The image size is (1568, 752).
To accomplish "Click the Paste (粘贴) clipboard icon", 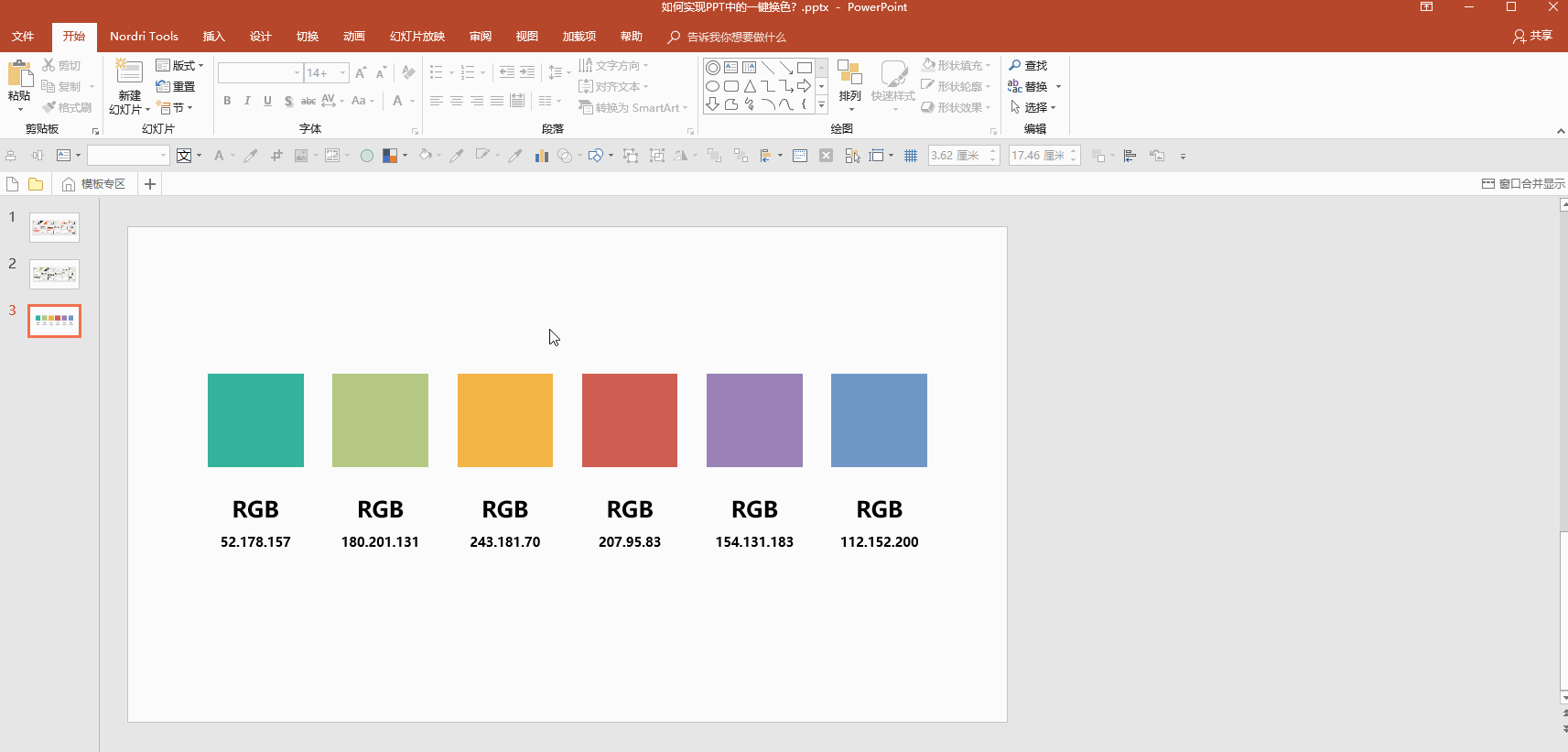I will tap(19, 75).
